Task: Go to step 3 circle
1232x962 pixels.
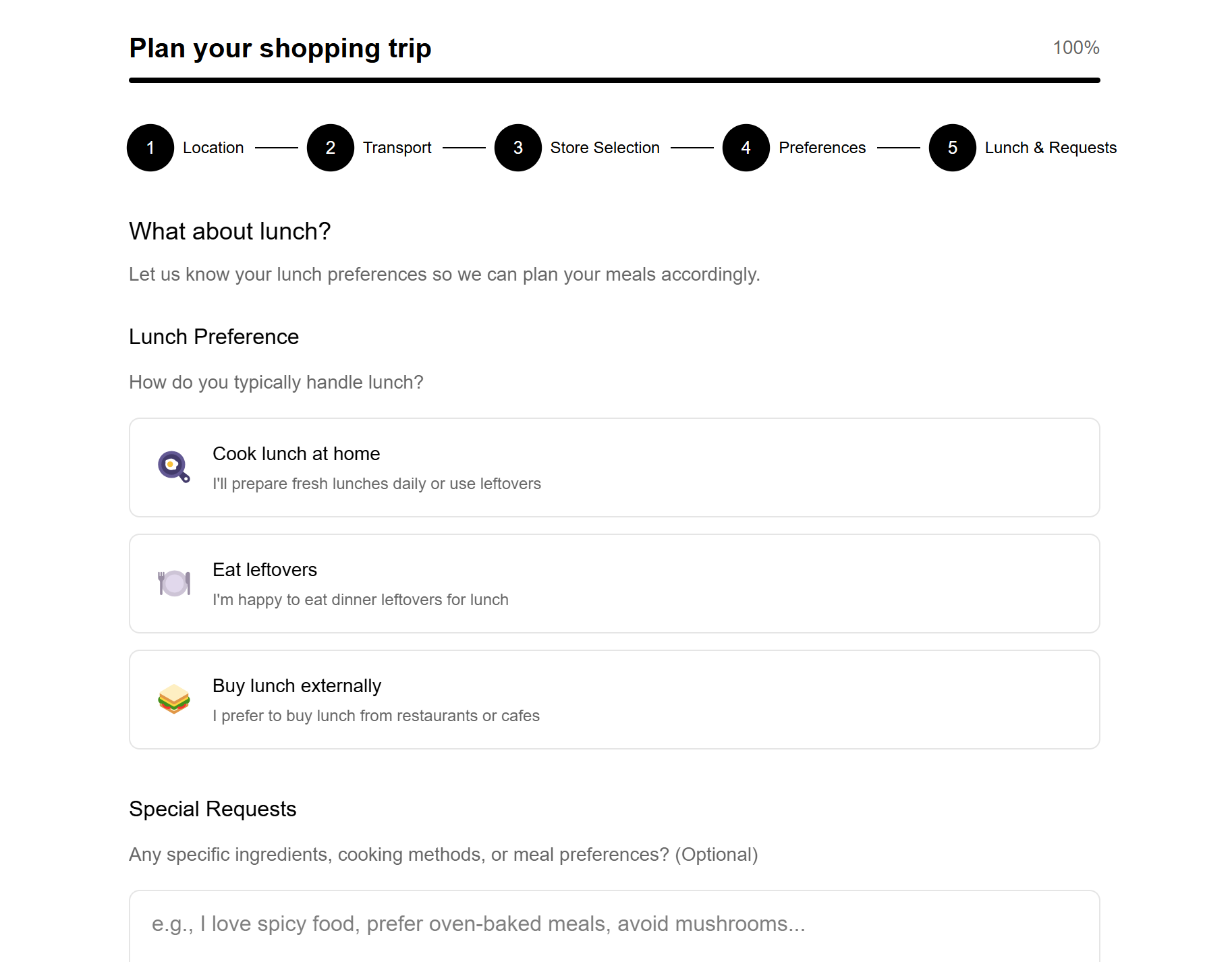Action: (x=518, y=148)
